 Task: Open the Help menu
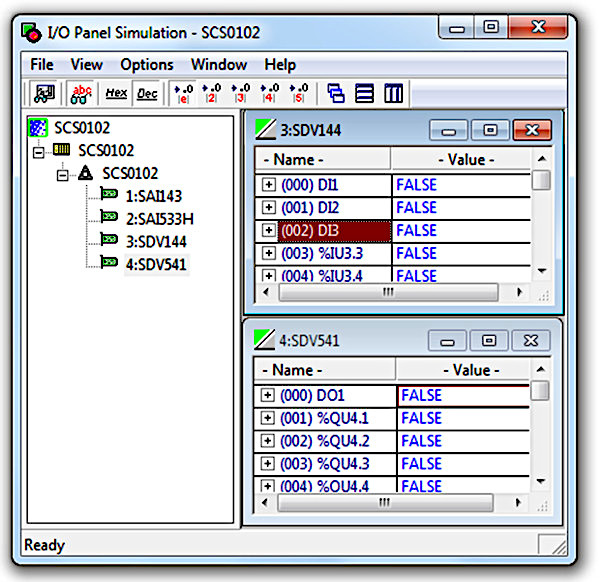[x=280, y=64]
